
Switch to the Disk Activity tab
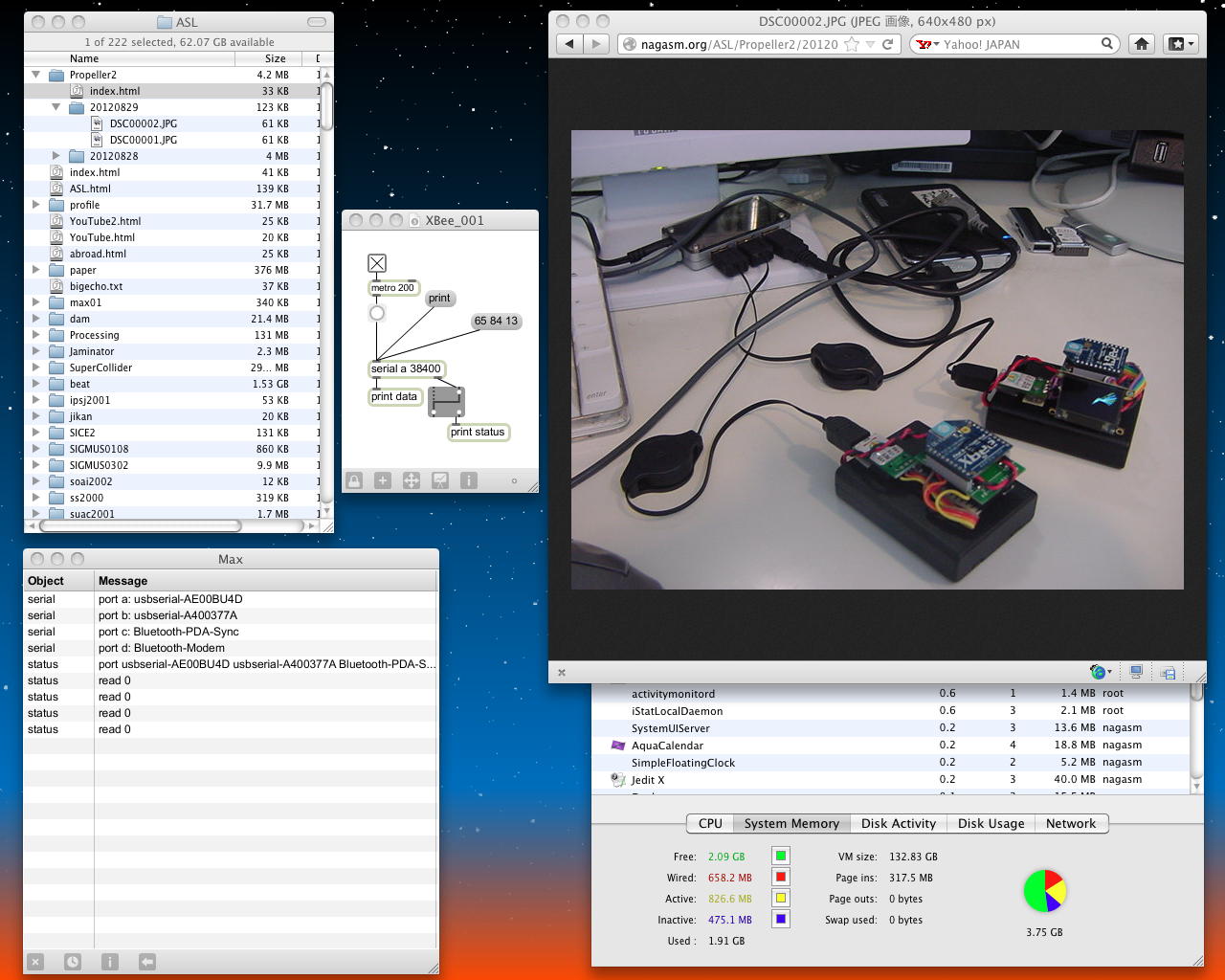click(898, 823)
